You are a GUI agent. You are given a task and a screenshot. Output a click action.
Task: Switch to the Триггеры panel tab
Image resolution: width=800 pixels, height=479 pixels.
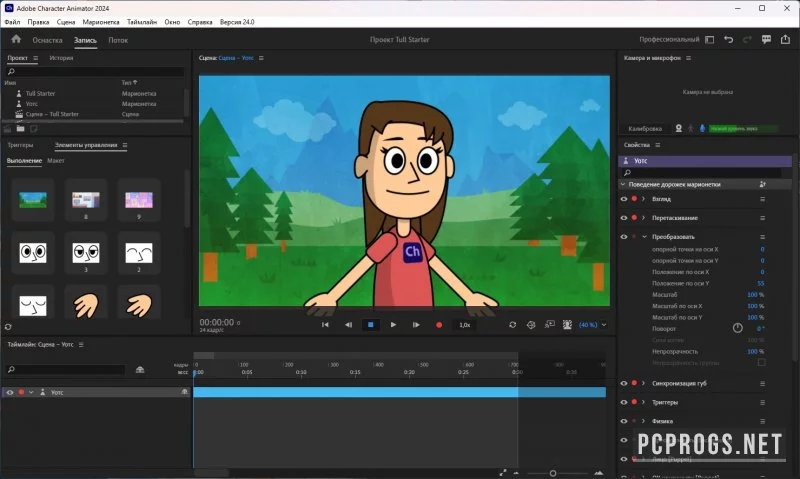point(20,145)
